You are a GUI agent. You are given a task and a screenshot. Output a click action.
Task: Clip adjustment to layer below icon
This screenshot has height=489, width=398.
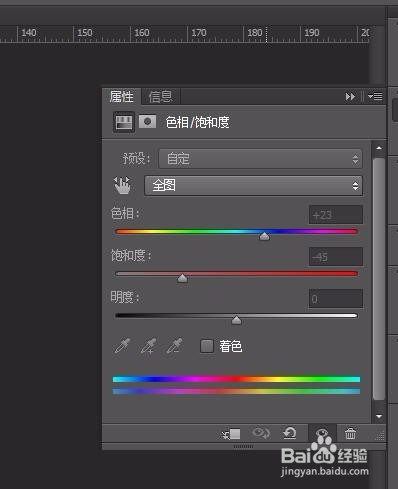(x=231, y=434)
